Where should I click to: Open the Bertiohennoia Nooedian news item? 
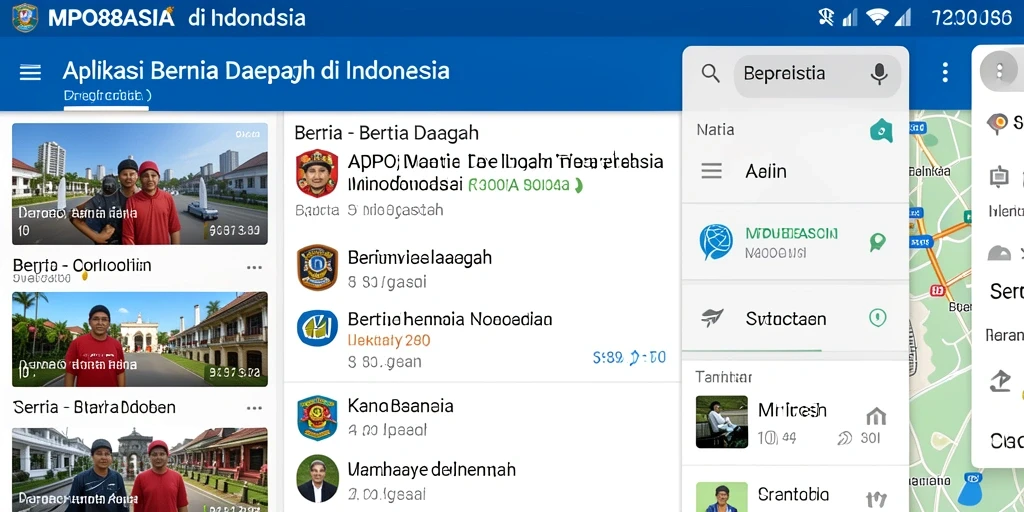pyautogui.click(x=482, y=339)
